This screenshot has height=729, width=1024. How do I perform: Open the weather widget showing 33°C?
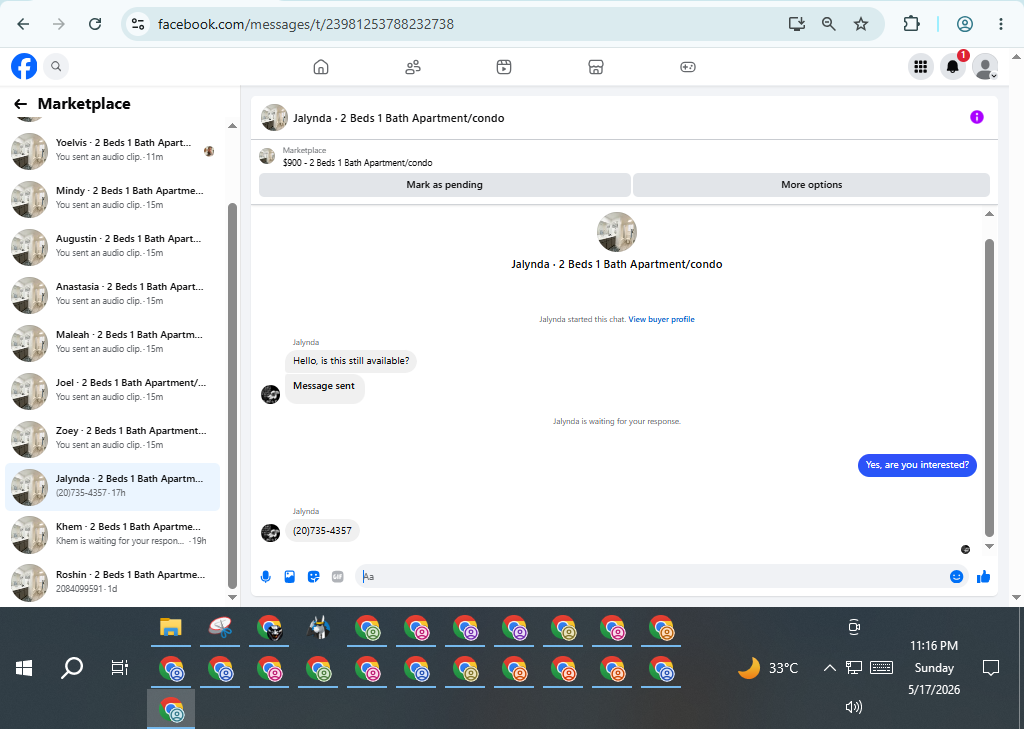768,668
